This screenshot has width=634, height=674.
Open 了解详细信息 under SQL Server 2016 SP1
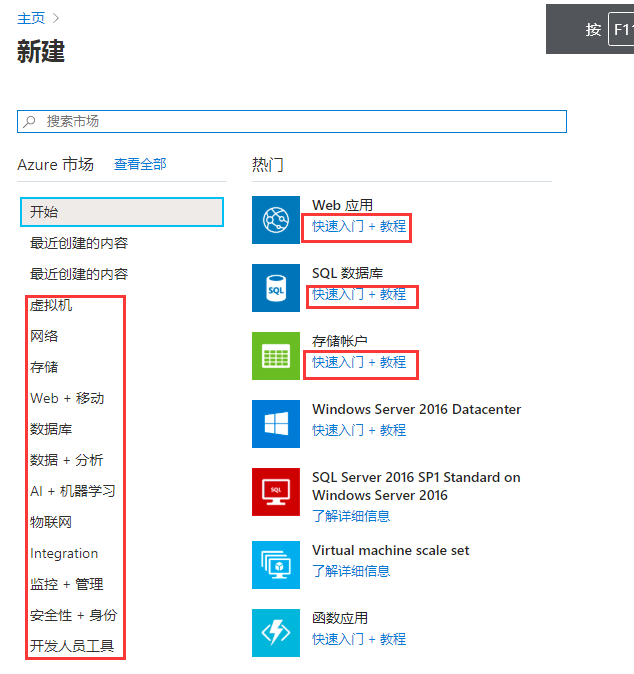point(351,516)
